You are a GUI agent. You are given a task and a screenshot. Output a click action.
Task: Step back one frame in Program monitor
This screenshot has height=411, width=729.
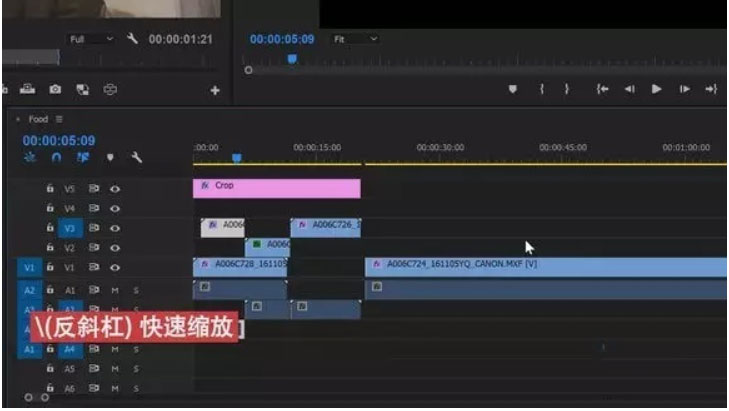[x=629, y=89]
